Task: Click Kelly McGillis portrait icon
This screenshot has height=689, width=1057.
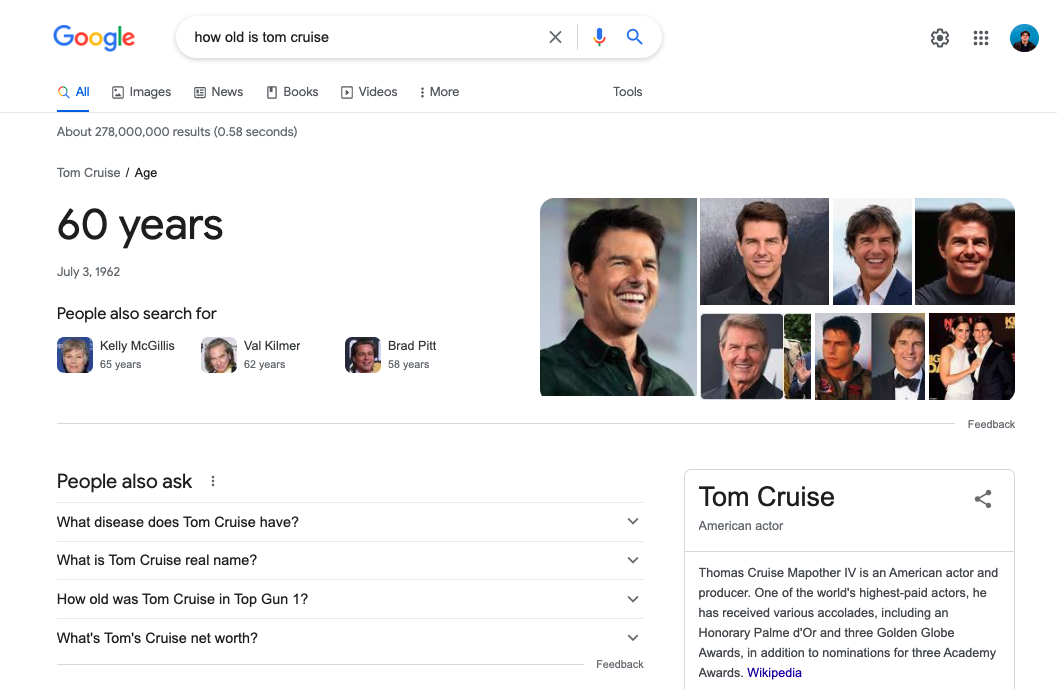Action: tap(75, 355)
